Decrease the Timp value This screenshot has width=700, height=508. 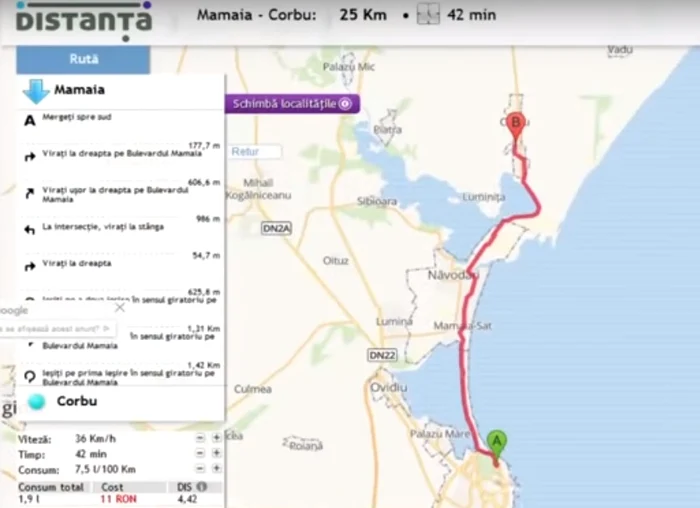(x=201, y=453)
